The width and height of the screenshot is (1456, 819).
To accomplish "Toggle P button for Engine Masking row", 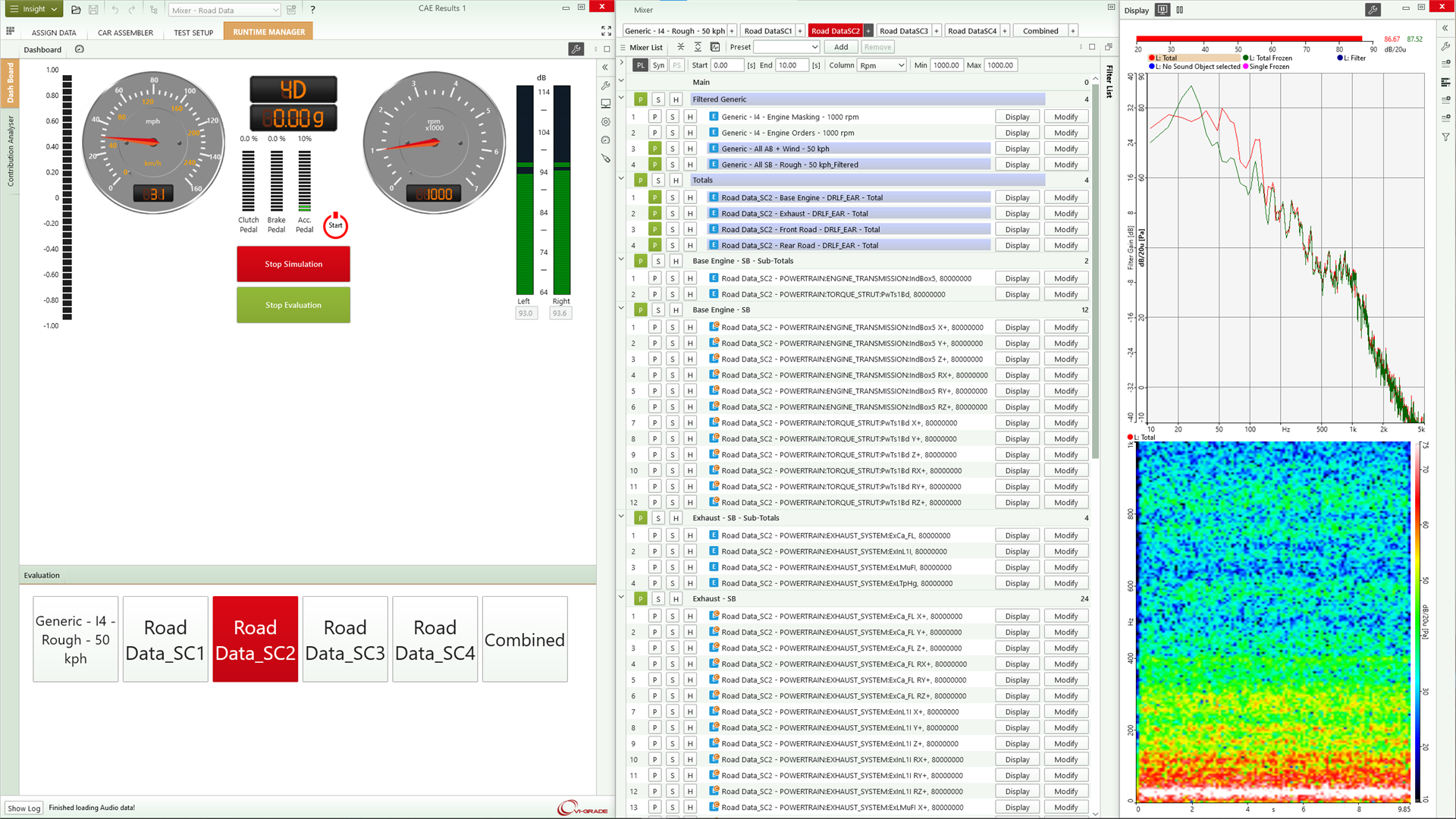I will tap(654, 117).
